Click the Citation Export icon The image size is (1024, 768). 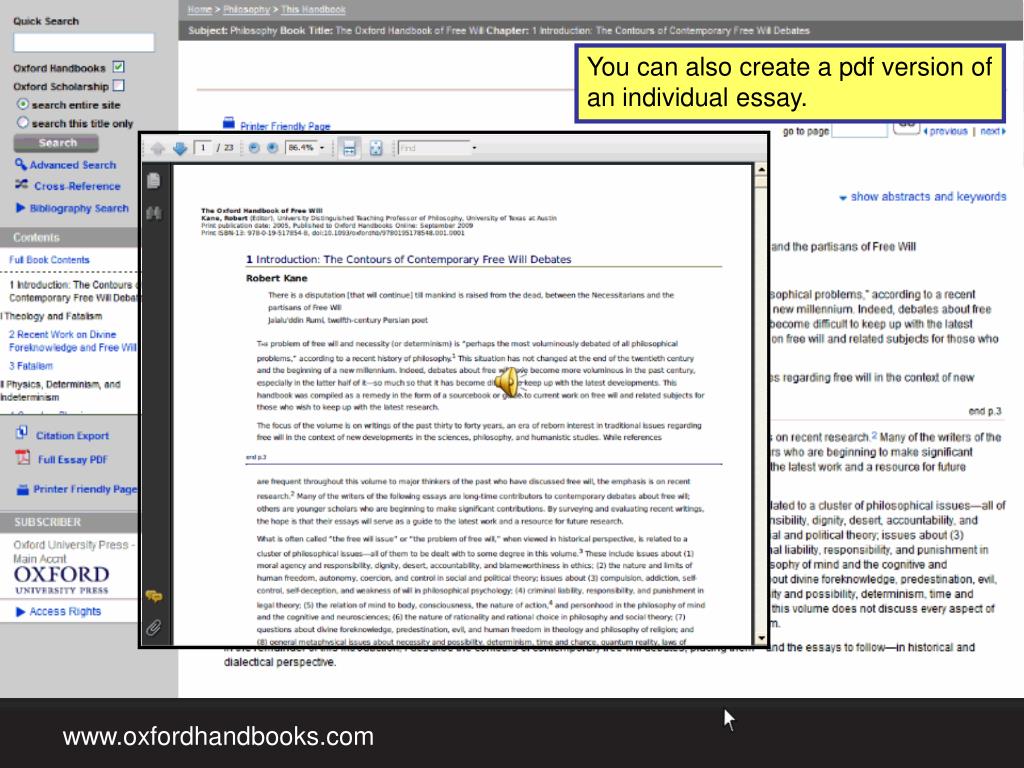[x=22, y=432]
